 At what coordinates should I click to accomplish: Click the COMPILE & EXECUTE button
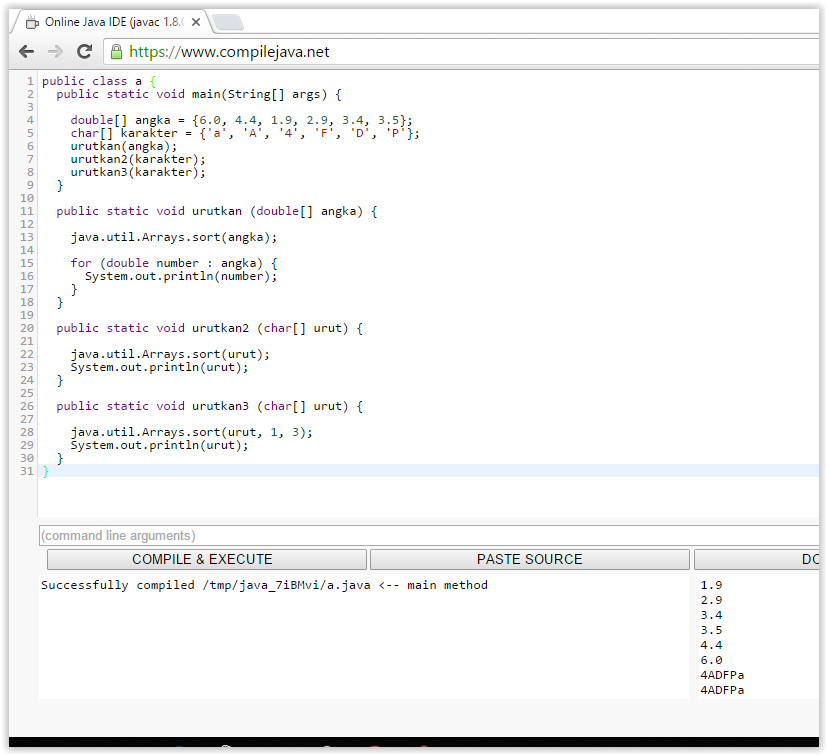pyautogui.click(x=207, y=559)
